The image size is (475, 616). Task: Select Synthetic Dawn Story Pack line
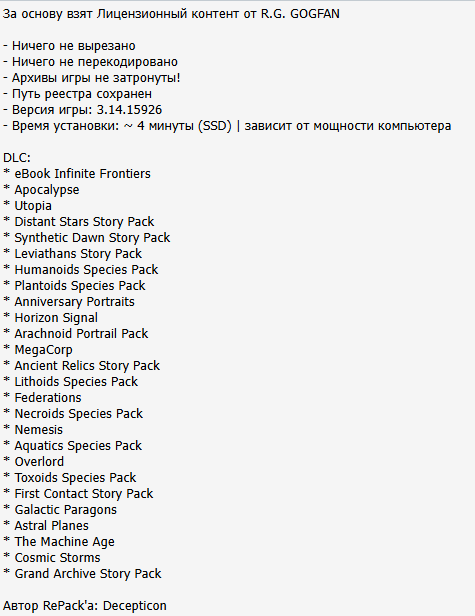[92, 238]
